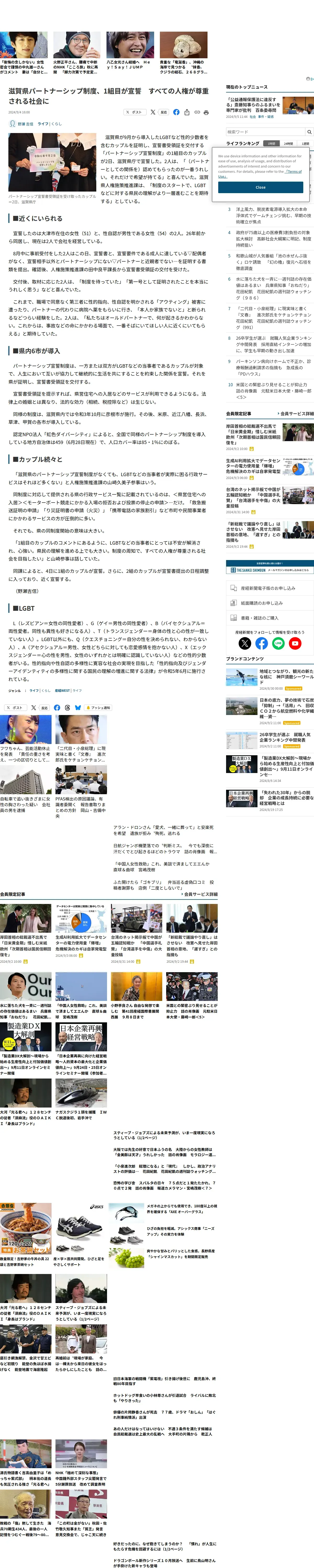Print the article with printer icon
The image size is (314, 1568).
click(x=206, y=112)
